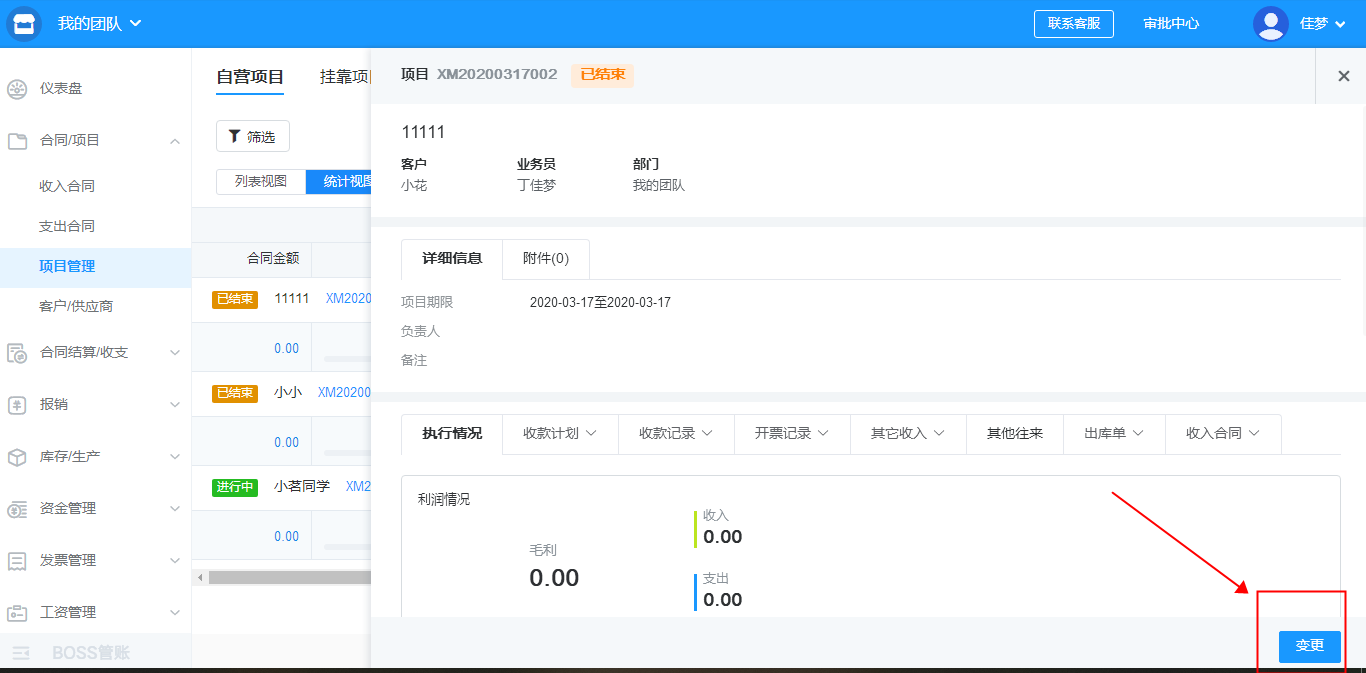1366x673 pixels.
Task: Click the 发票管理 sidebar icon
Action: (17, 561)
